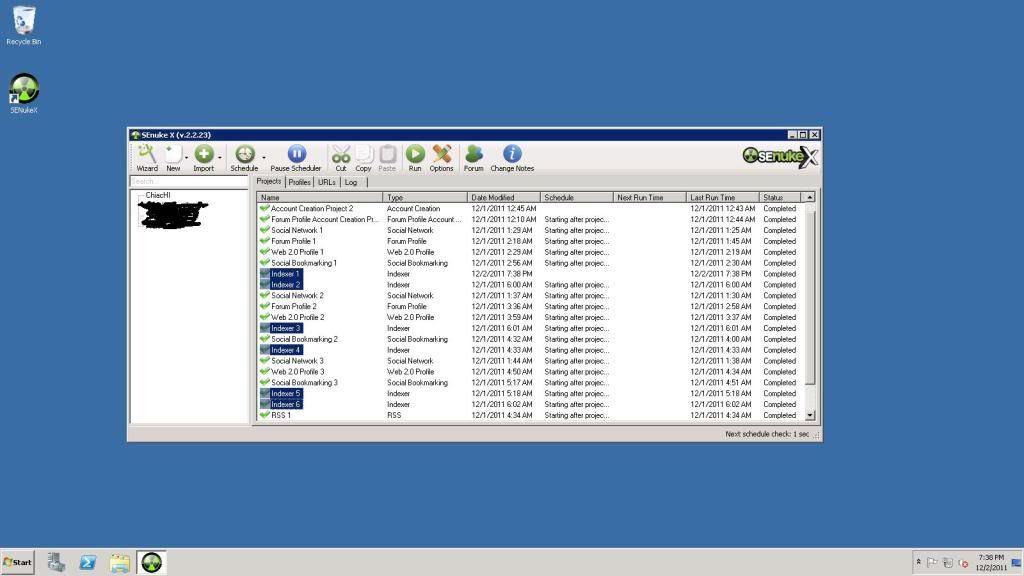The height and width of the screenshot is (576, 1024).
Task: Sort by Next Run Time column header
Action: 650,197
